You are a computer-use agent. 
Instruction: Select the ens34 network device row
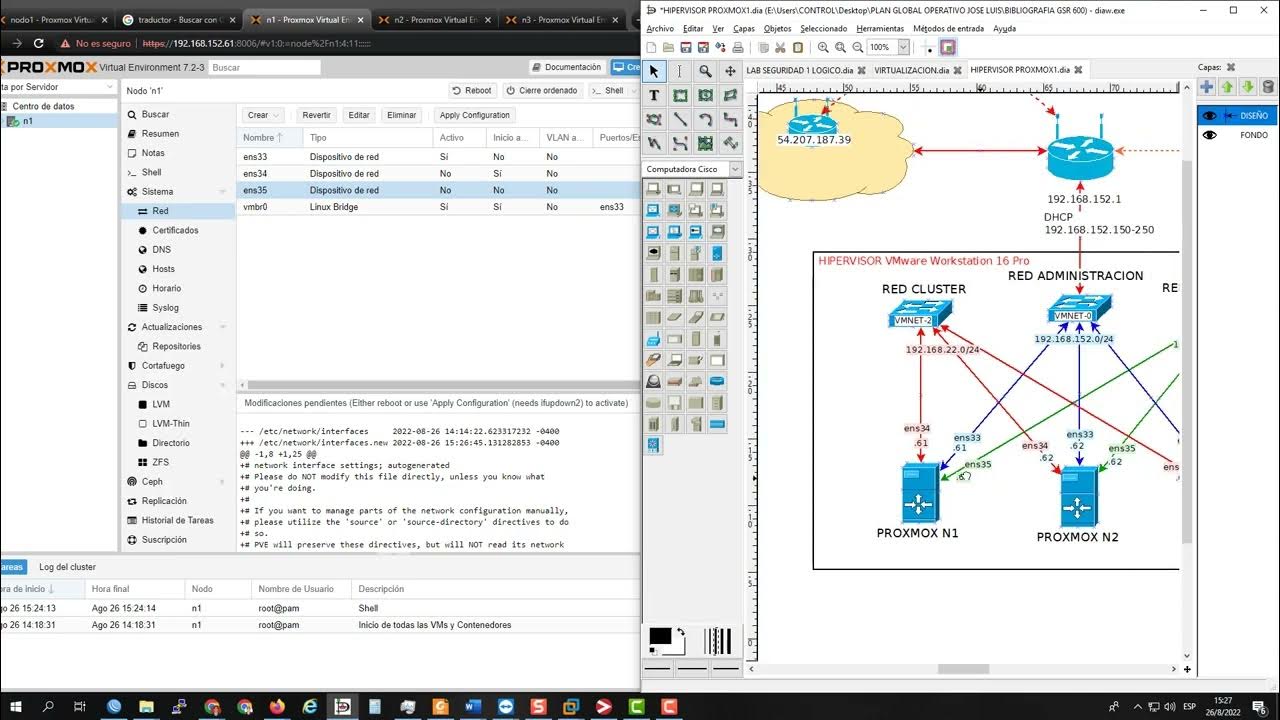tap(438, 173)
